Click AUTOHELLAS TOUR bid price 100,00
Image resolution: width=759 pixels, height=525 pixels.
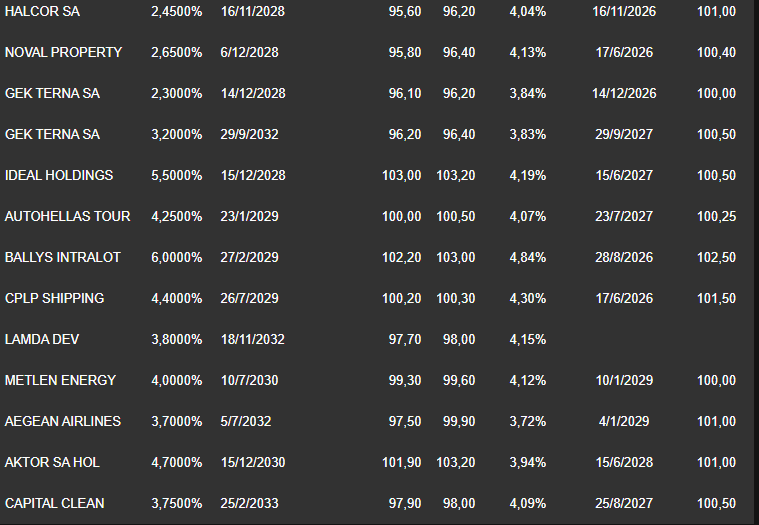[x=402, y=216]
